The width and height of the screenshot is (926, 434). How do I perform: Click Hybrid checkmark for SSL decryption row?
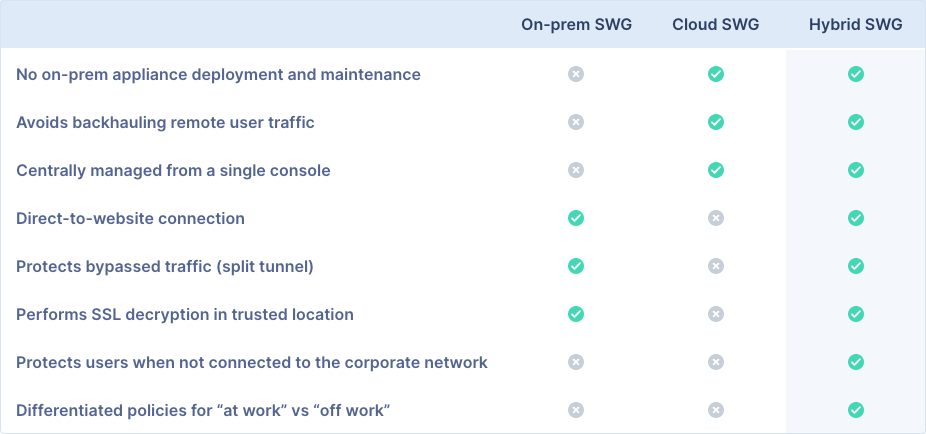point(856,314)
